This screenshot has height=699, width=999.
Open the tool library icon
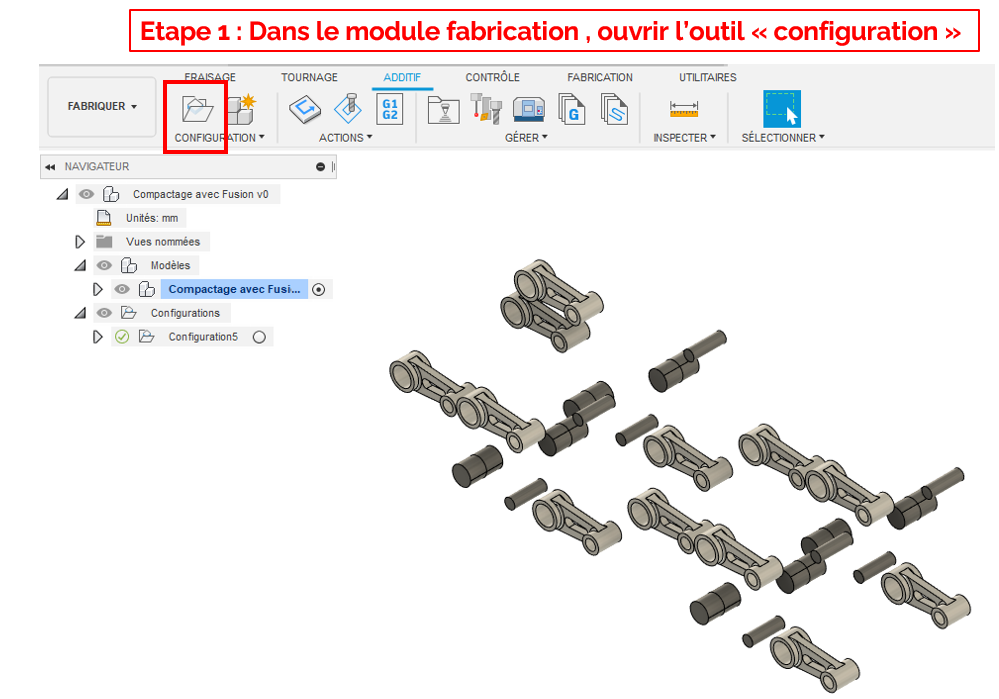[x=486, y=109]
